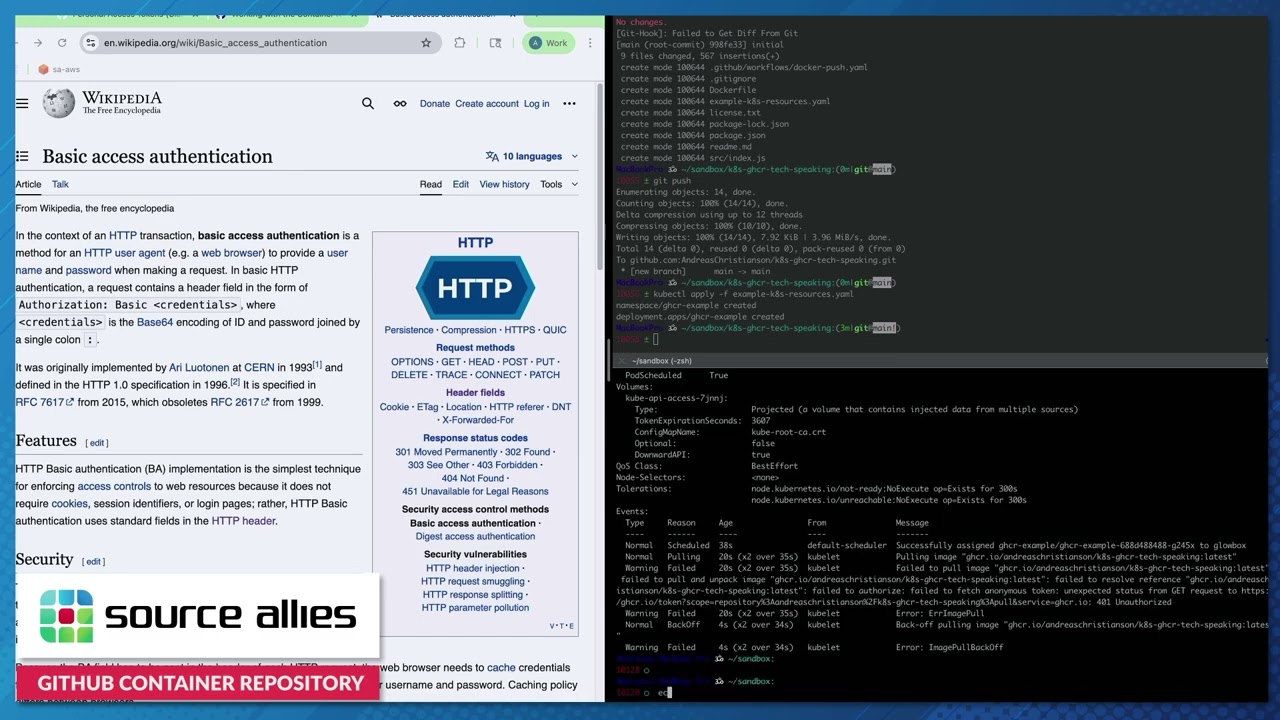Open the PATCH request method link
The height and width of the screenshot is (720, 1280).
tap(544, 375)
